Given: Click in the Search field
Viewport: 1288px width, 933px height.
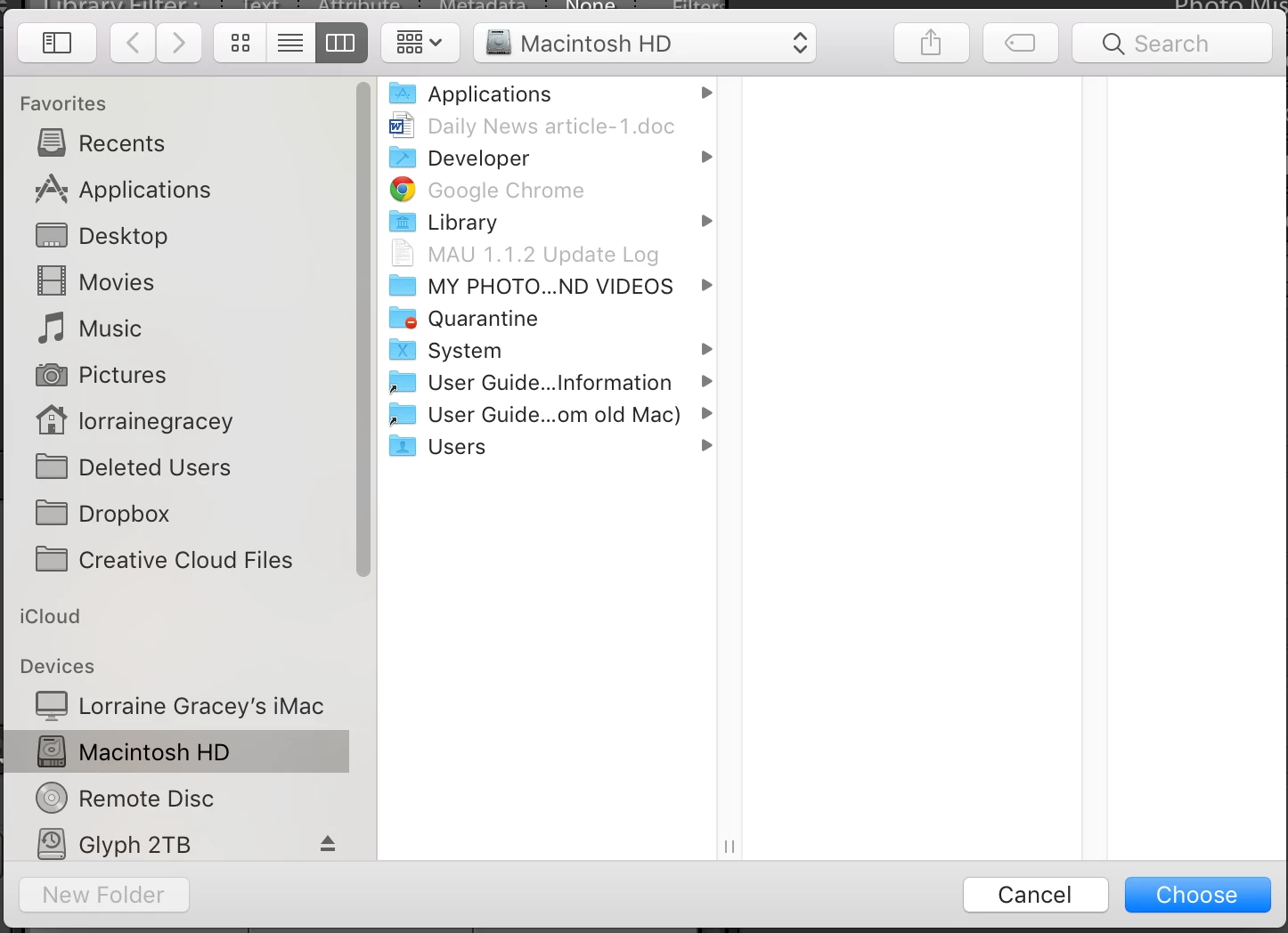Looking at the screenshot, I should (1171, 43).
